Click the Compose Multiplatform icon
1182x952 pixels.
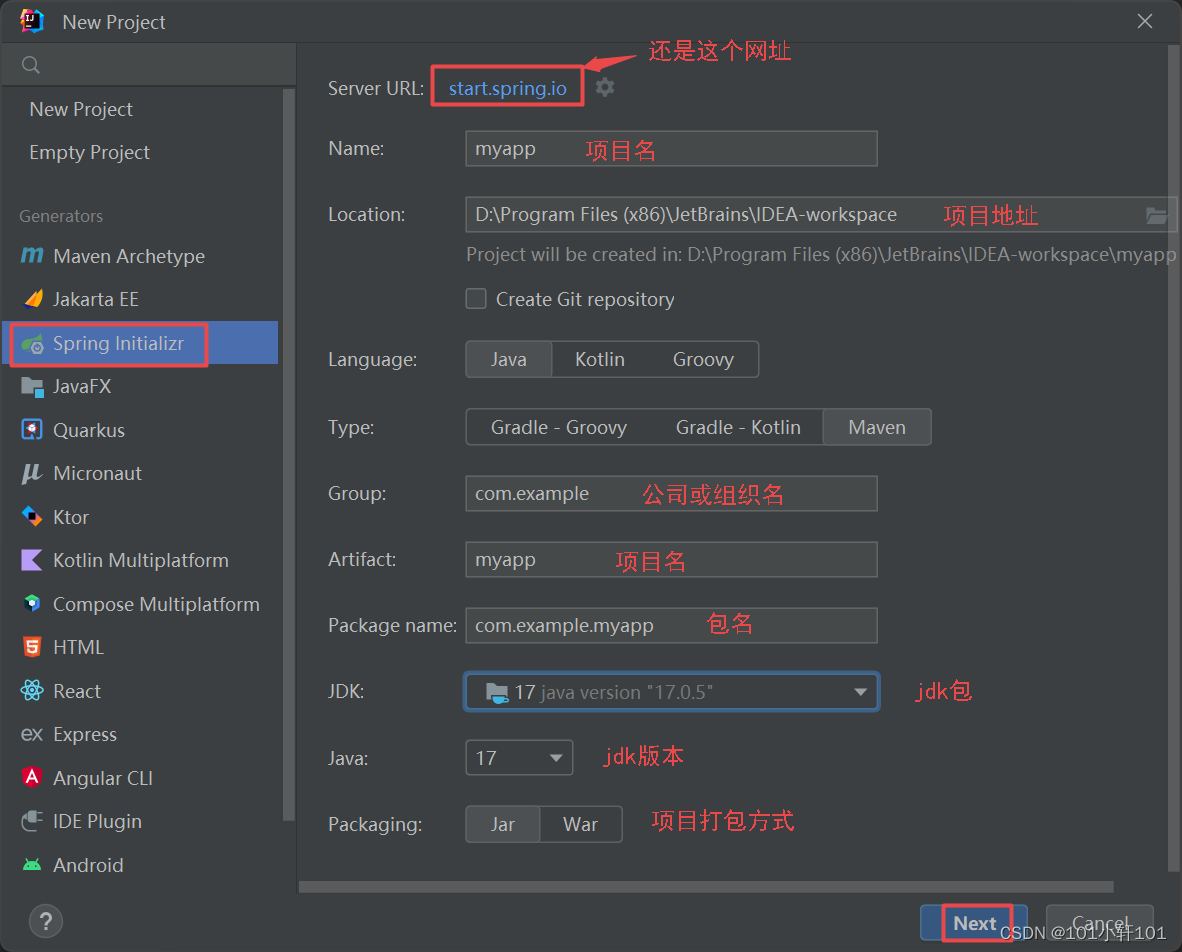click(32, 604)
